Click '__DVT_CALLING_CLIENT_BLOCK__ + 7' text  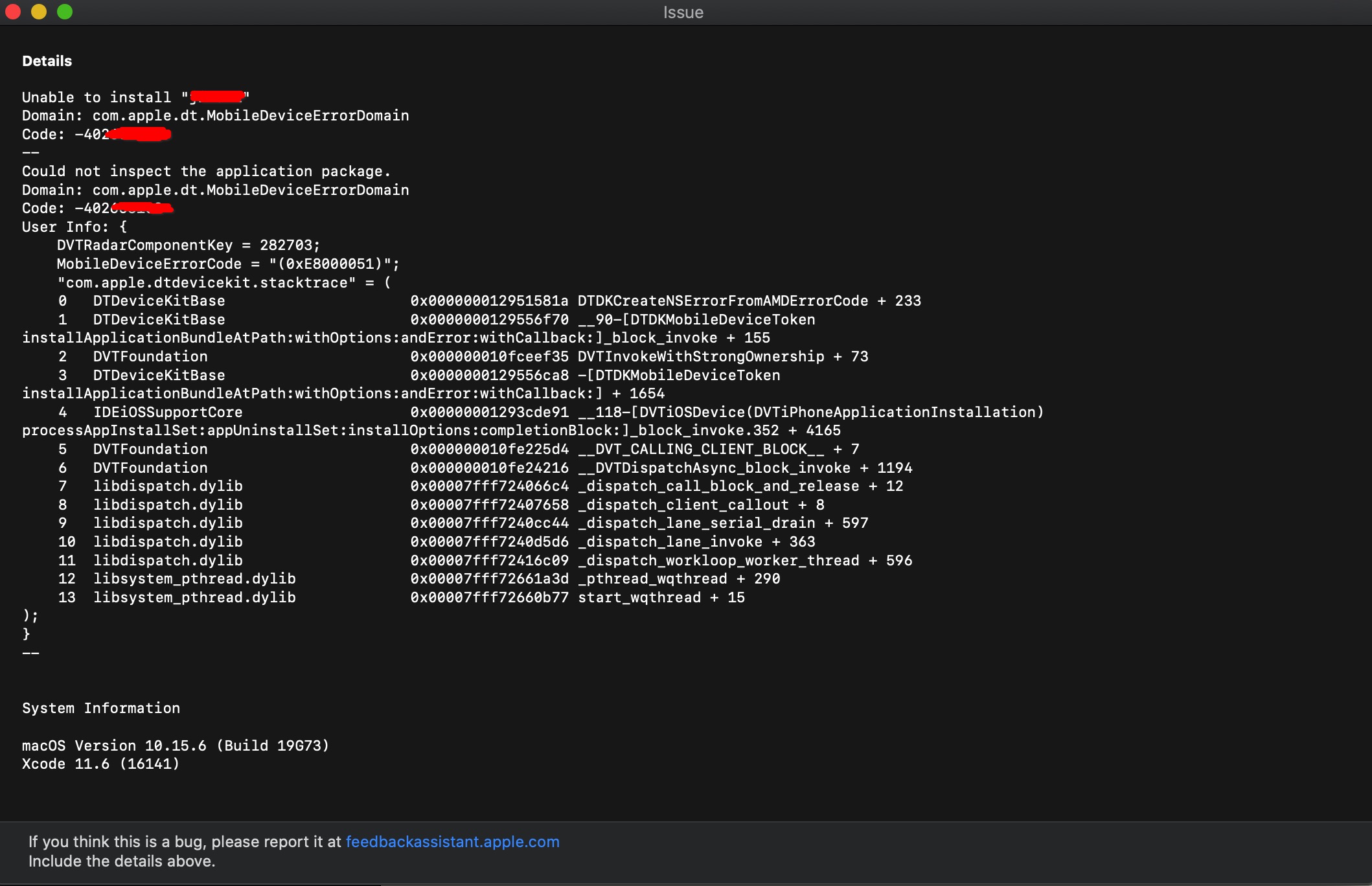tap(718, 449)
